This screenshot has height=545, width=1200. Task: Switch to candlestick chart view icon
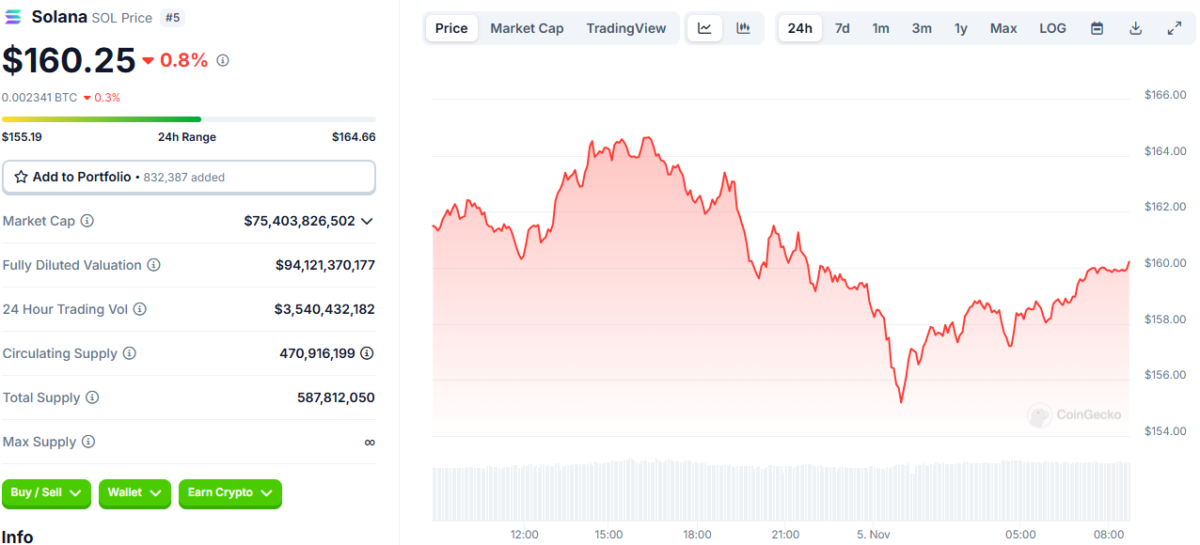743,28
